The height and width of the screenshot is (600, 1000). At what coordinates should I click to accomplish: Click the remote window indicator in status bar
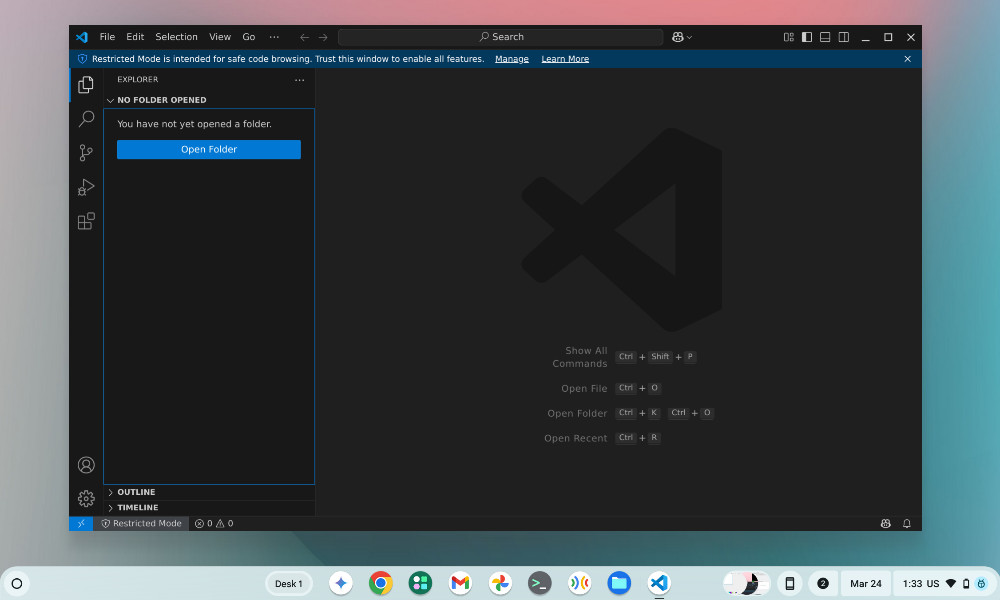coord(81,523)
